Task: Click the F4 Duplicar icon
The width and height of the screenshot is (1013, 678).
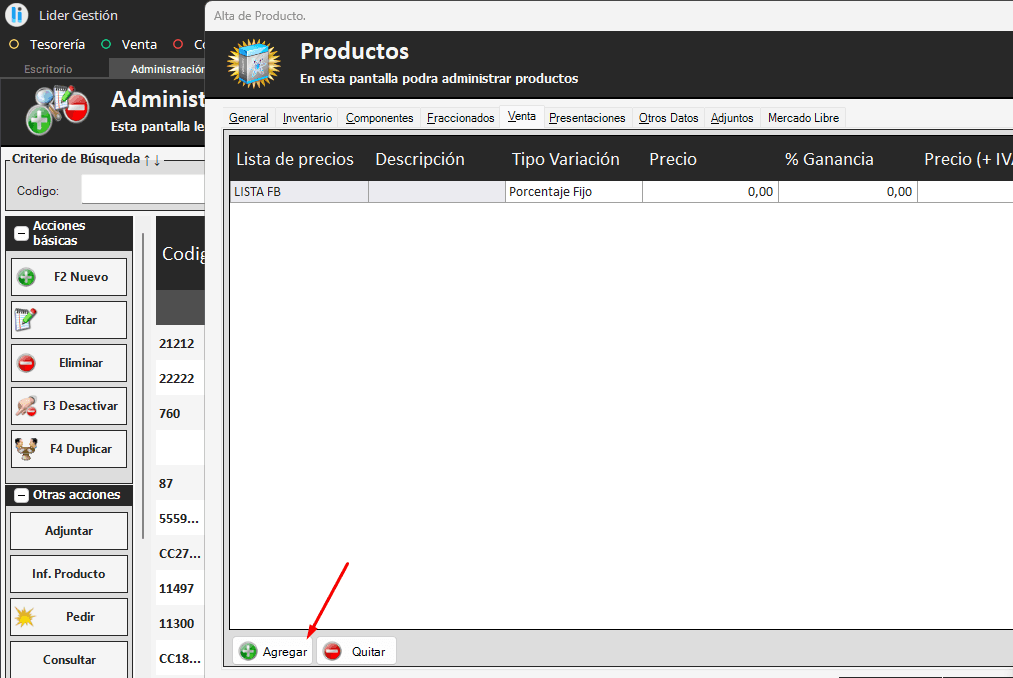Action: (x=26, y=449)
